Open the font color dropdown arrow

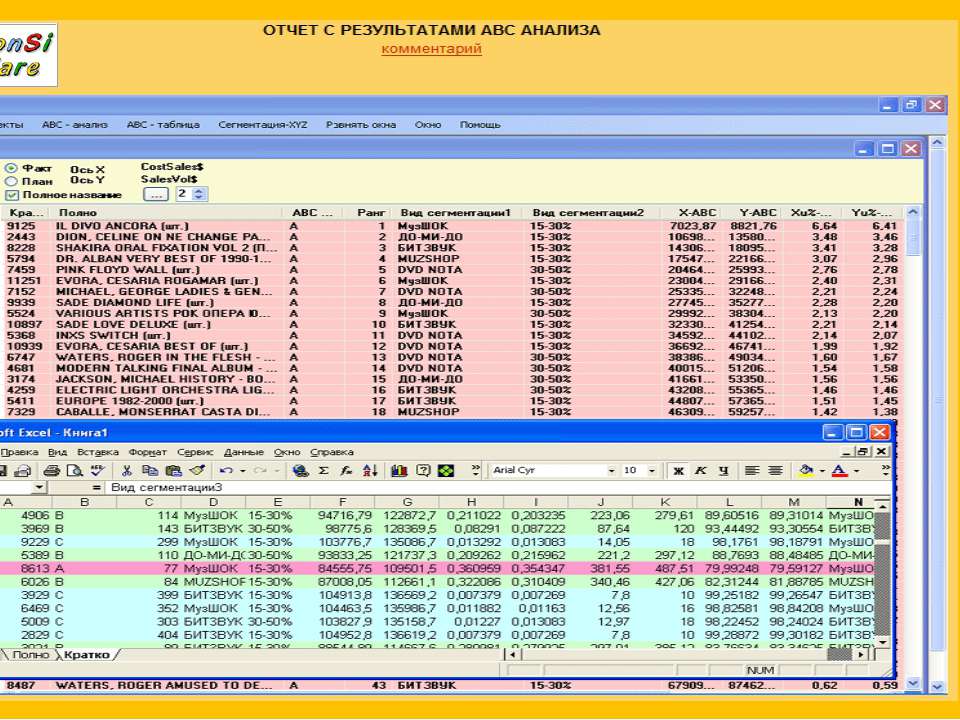click(x=856, y=470)
